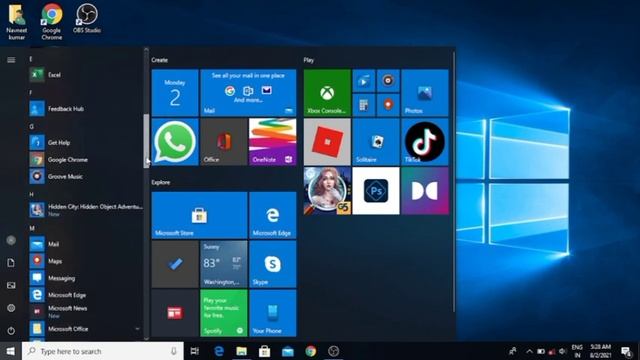This screenshot has height=360, width=640.
Task: Open the Movies & TV small tile
Action: pos(364,80)
